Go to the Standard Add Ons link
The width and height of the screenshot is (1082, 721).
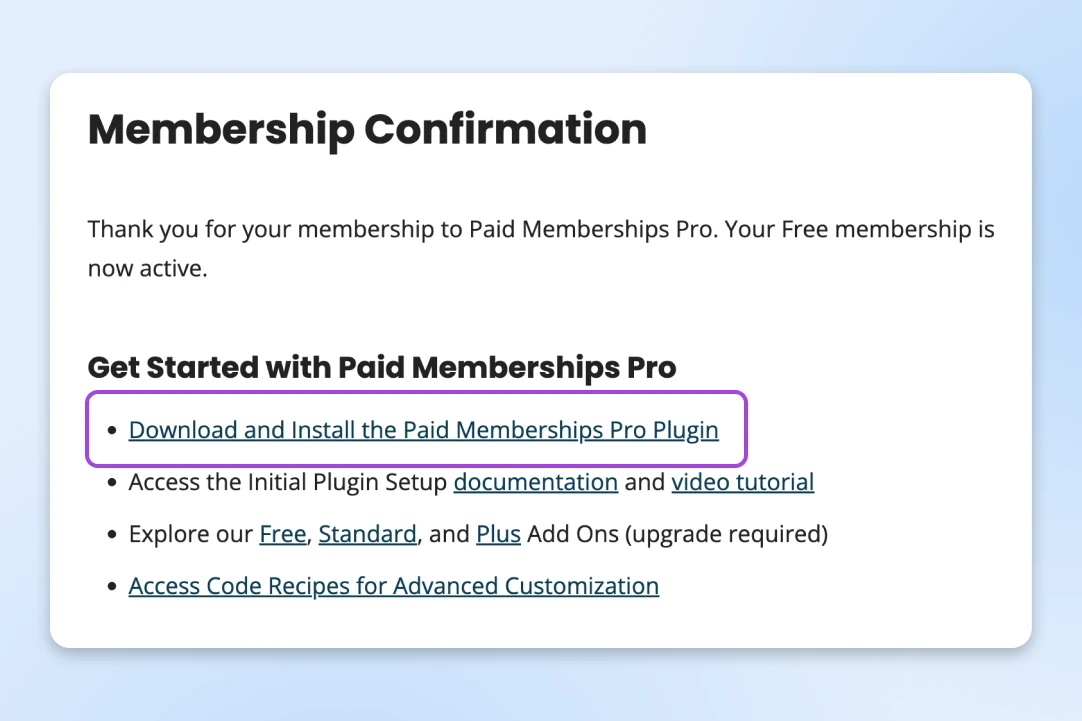click(x=367, y=534)
